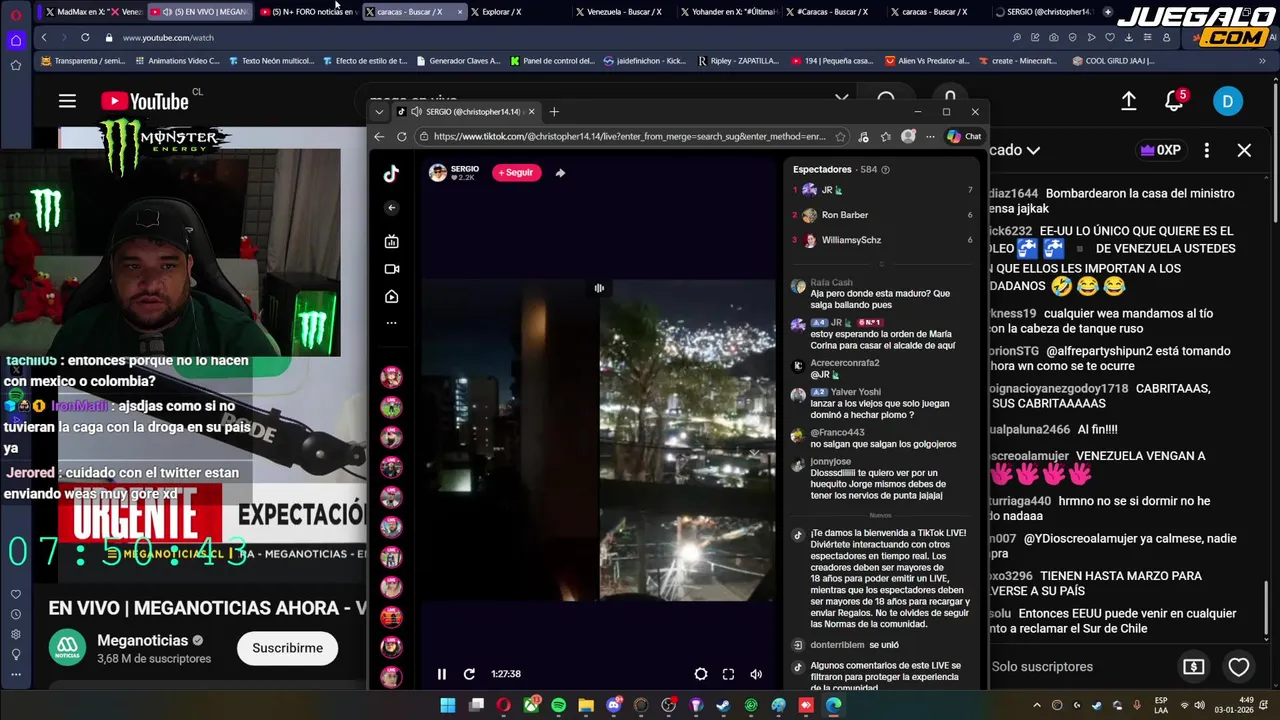Send a Super Chat using the dollar icon

coord(1193,667)
